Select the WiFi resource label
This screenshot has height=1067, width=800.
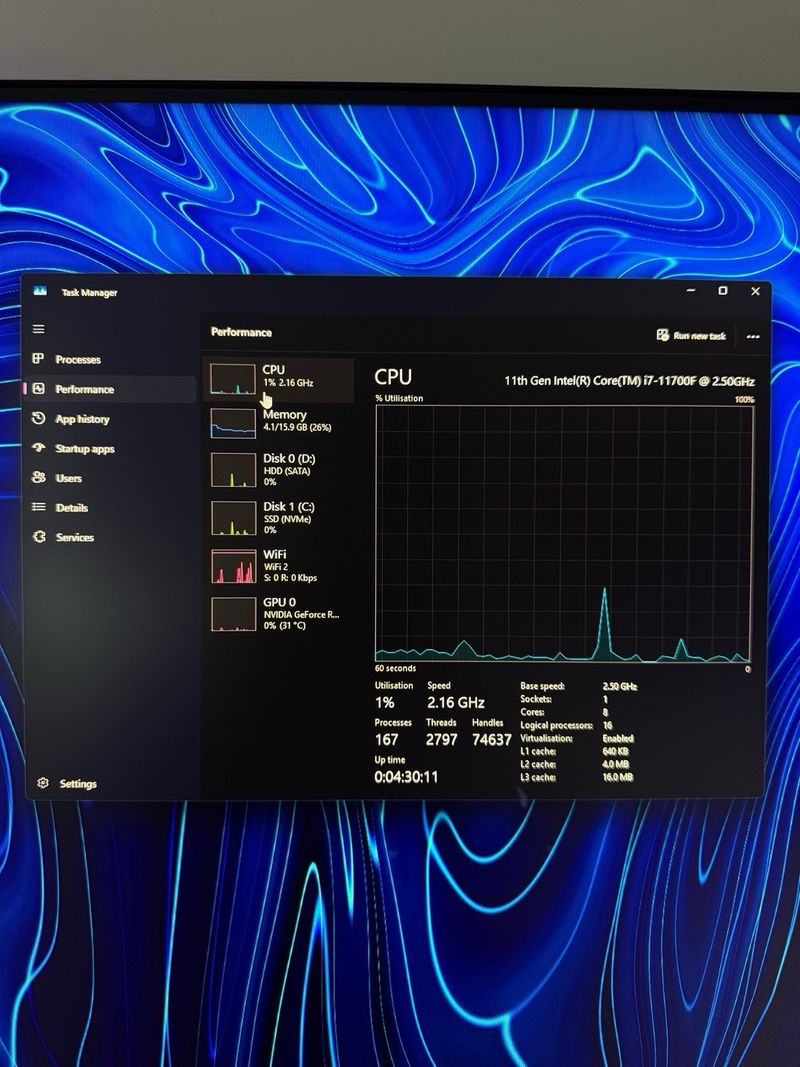click(x=275, y=555)
